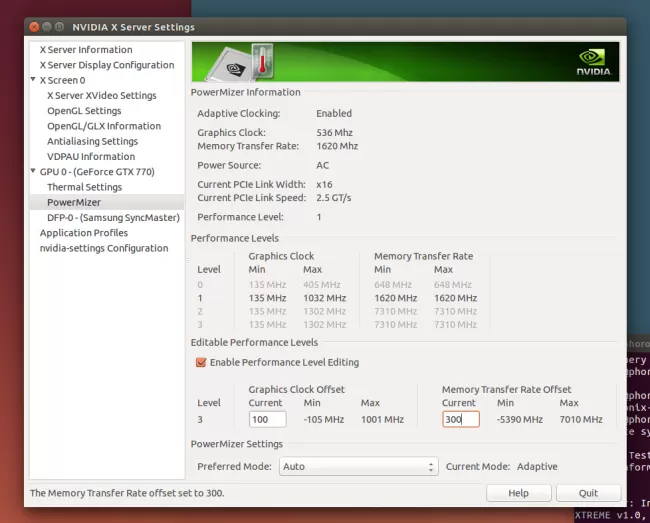The image size is (650, 523).
Task: Open nvidia-settings Configuration page
Action: point(104,248)
